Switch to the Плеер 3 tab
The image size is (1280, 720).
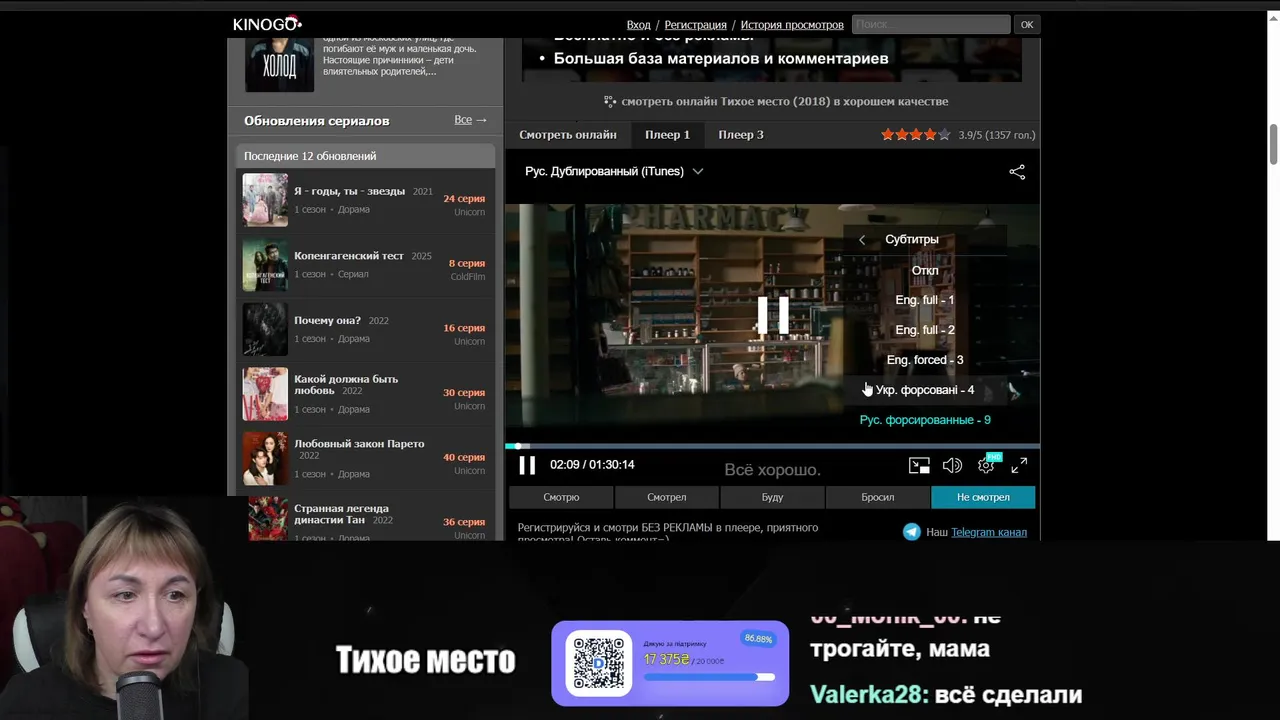(x=741, y=135)
